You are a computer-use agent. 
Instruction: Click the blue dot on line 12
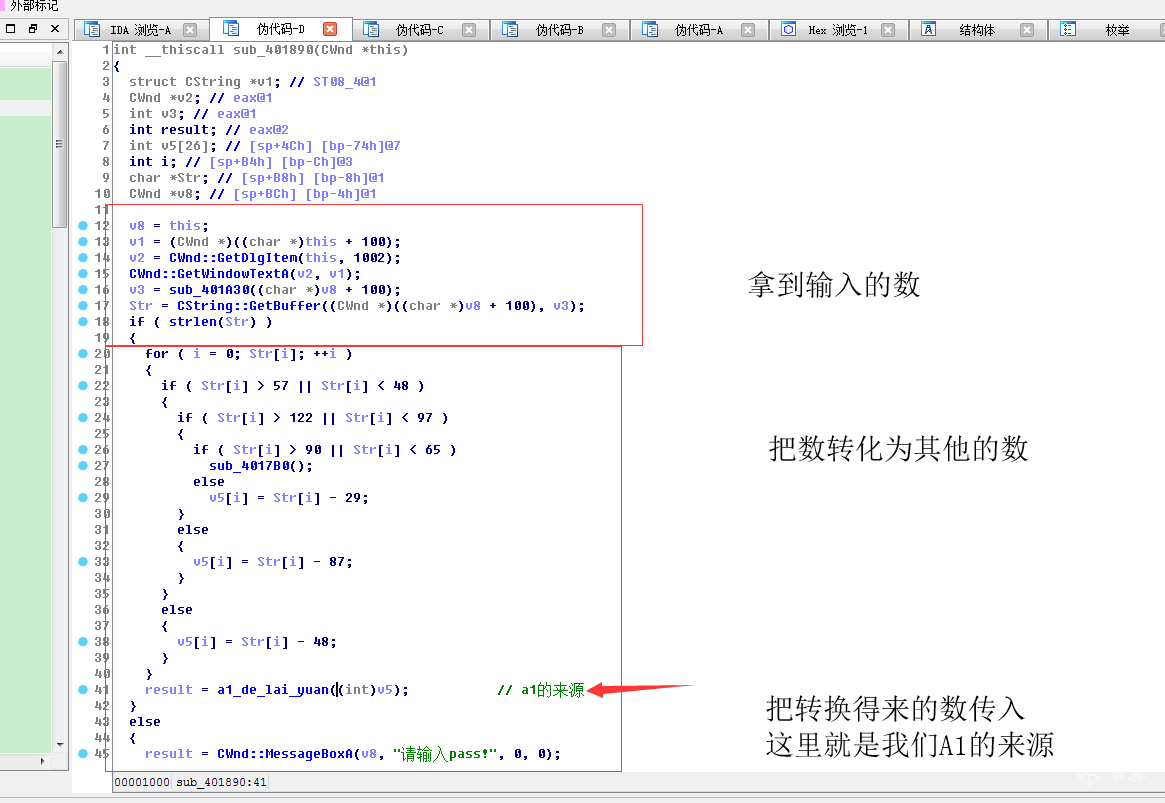point(83,225)
